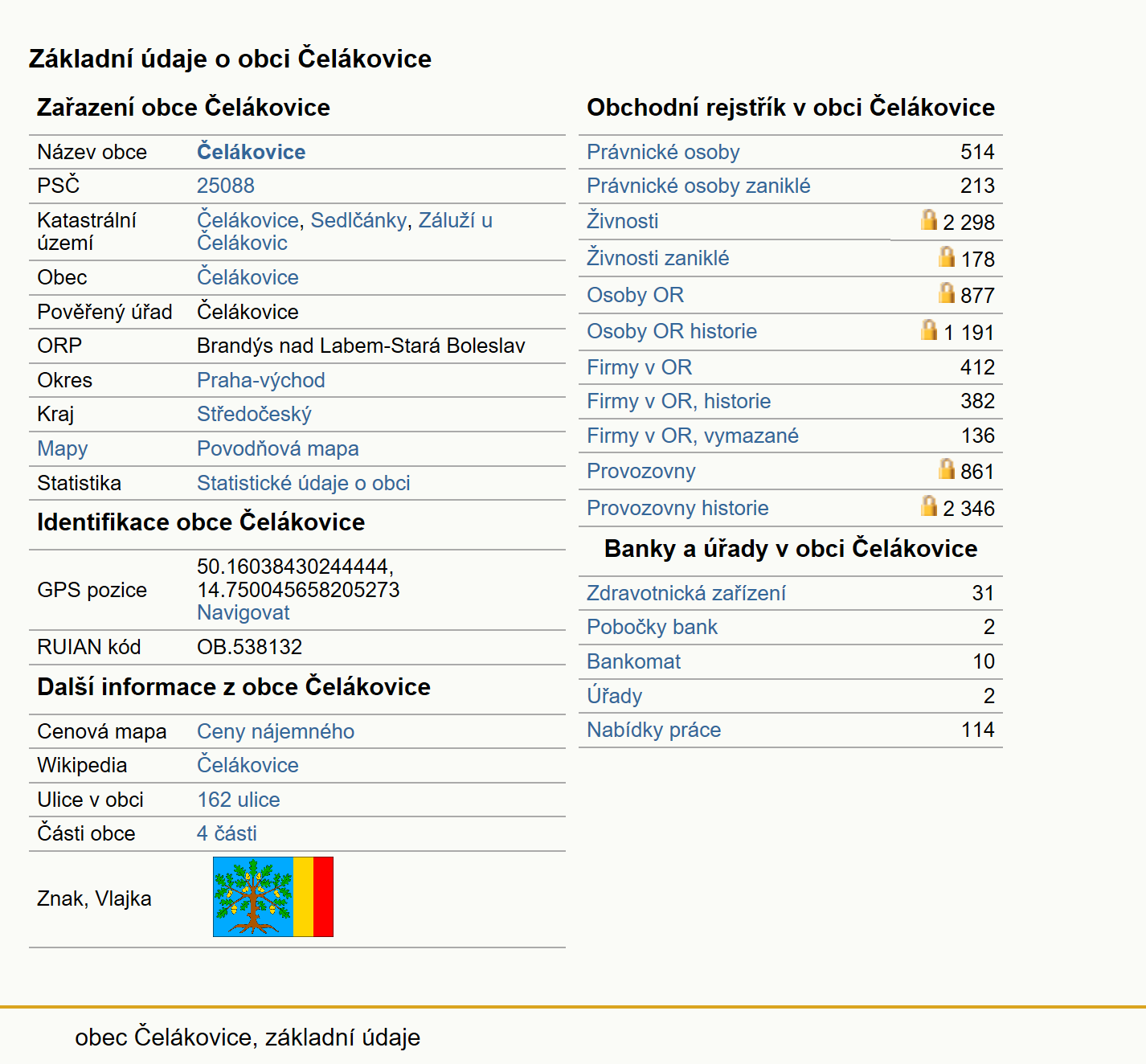Open the Čelákovice flag image
This screenshot has width=1146, height=1064.
point(273,897)
